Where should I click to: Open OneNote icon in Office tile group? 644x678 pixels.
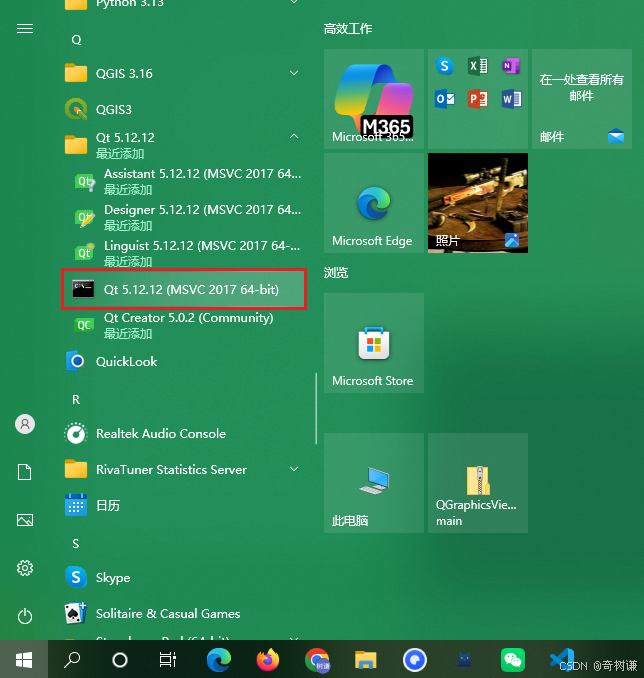pos(511,66)
